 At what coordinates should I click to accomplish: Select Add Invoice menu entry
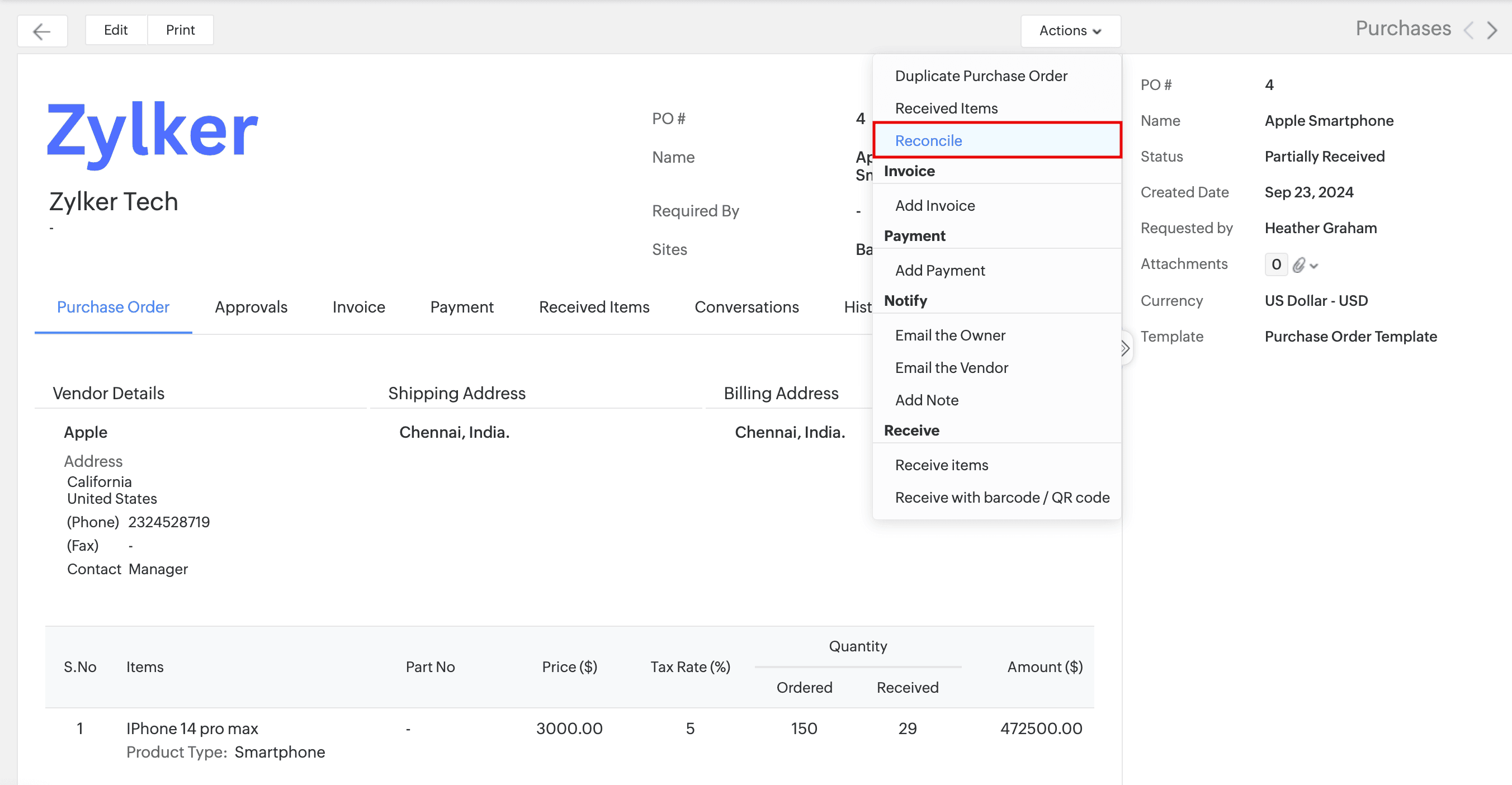click(x=934, y=205)
